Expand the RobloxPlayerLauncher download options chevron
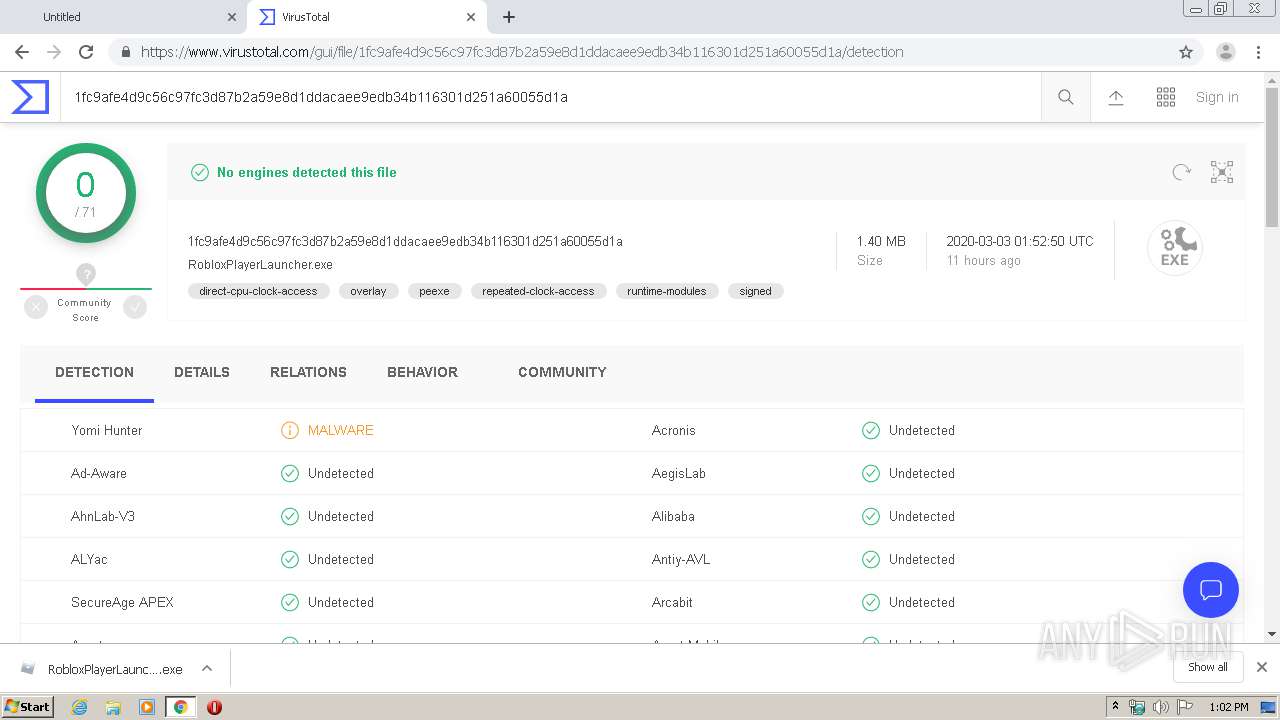 (207, 668)
